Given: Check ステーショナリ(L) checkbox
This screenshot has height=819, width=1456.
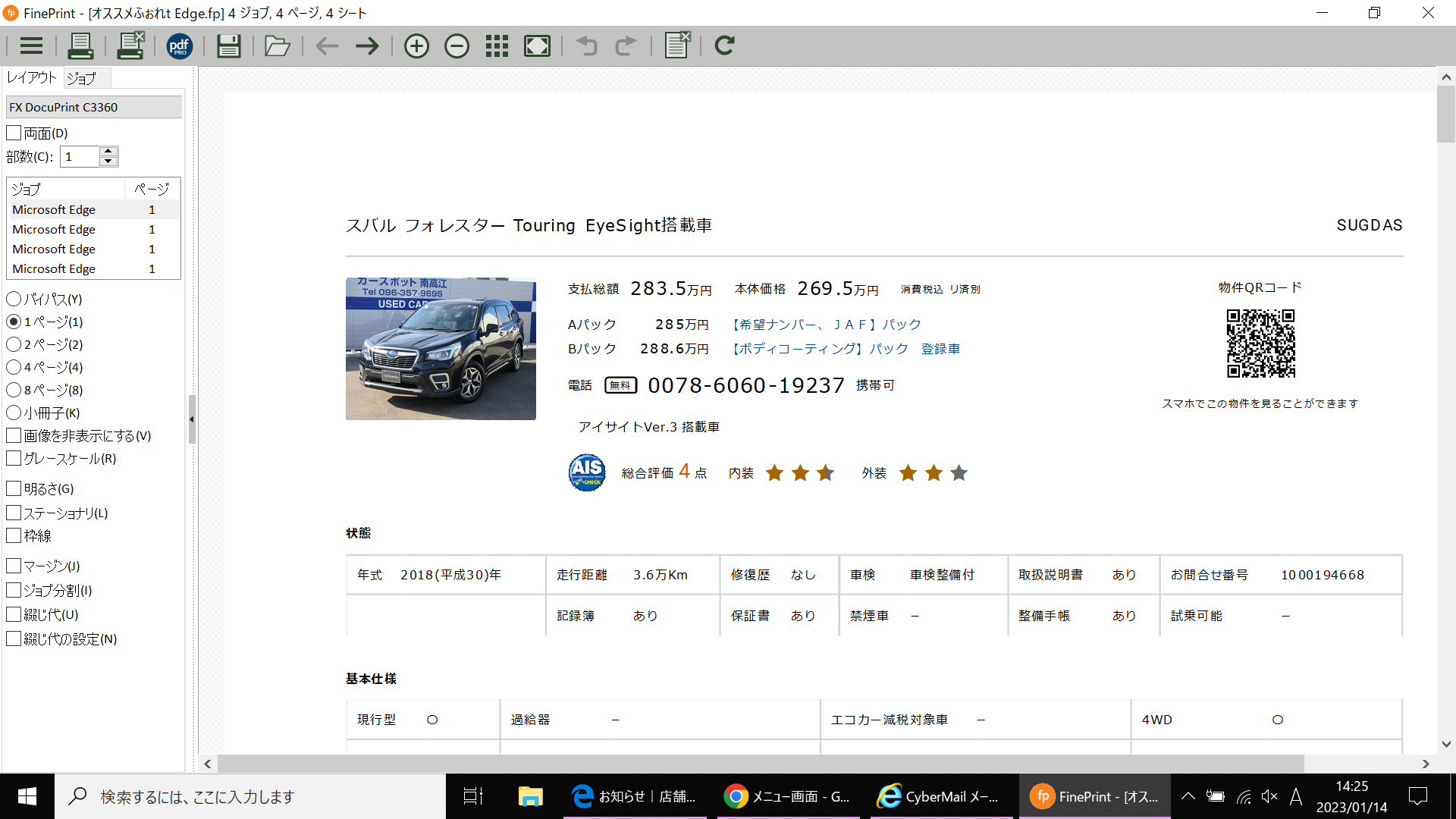Looking at the screenshot, I should pos(14,513).
